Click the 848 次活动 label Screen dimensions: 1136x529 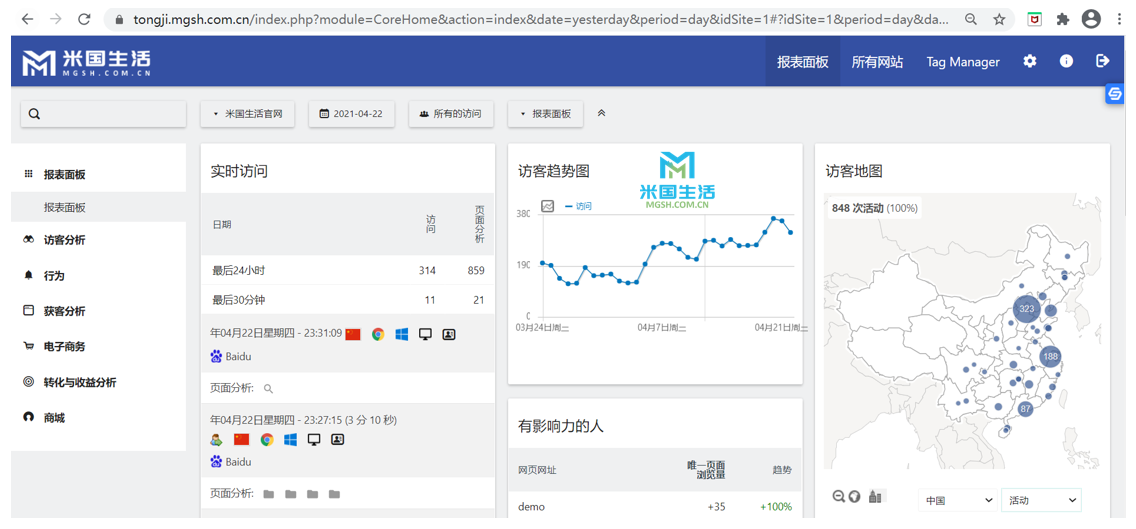[874, 208]
